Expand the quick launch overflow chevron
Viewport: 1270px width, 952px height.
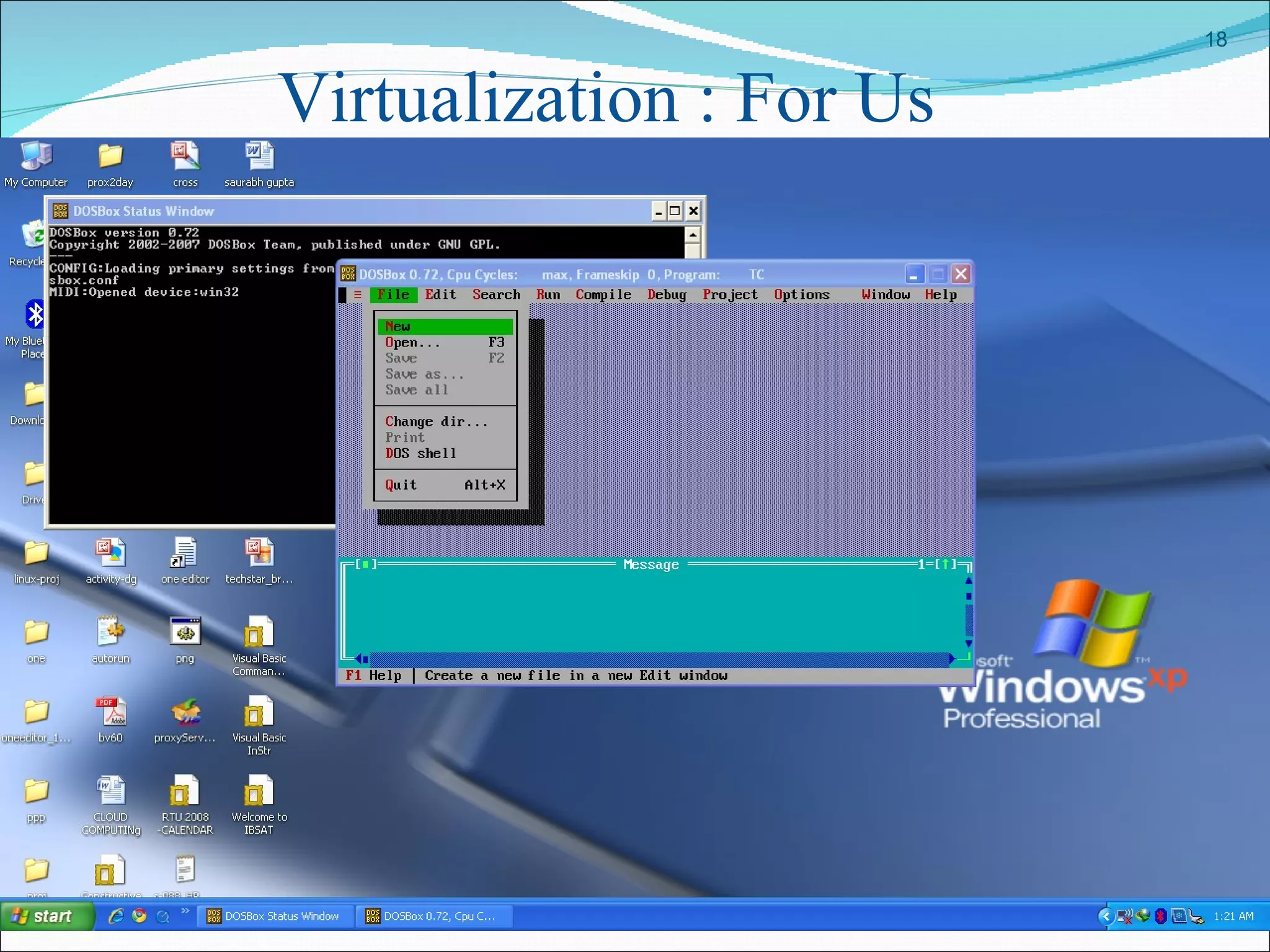click(185, 911)
